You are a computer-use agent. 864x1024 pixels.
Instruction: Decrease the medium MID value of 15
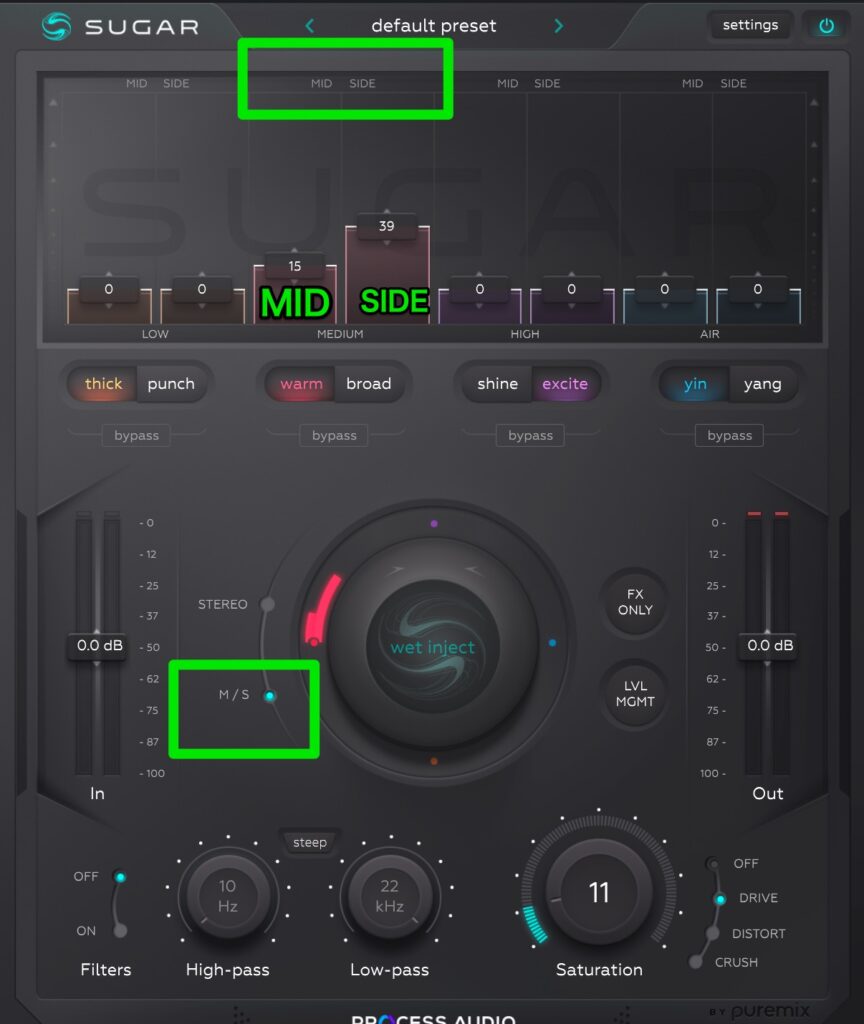(294, 280)
